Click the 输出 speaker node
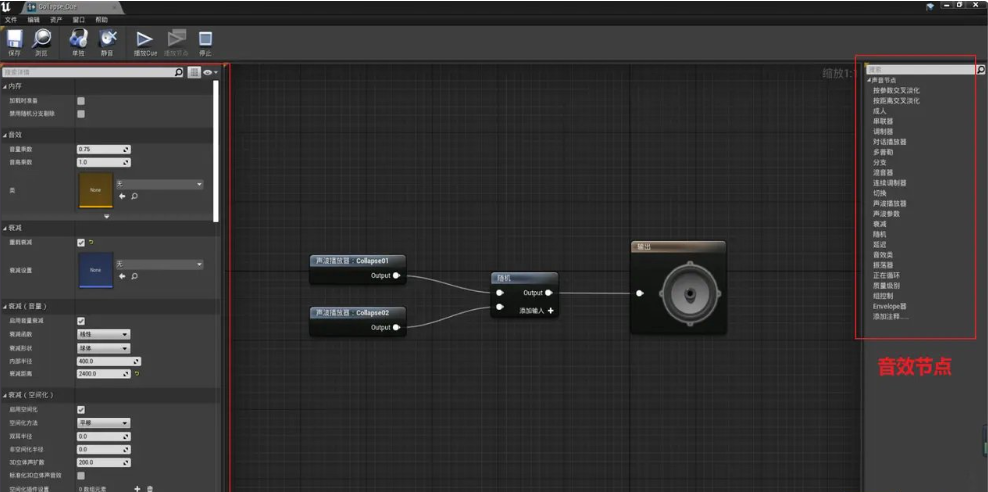Screen dimensions: 988x492 click(x=678, y=287)
